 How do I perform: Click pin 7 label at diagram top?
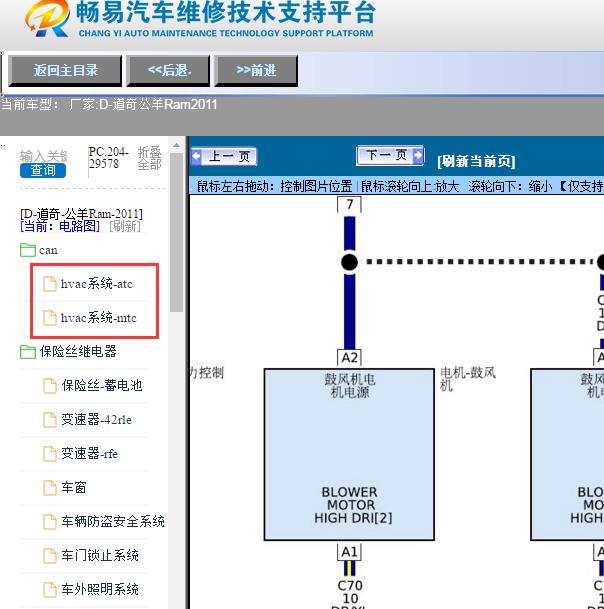point(350,204)
